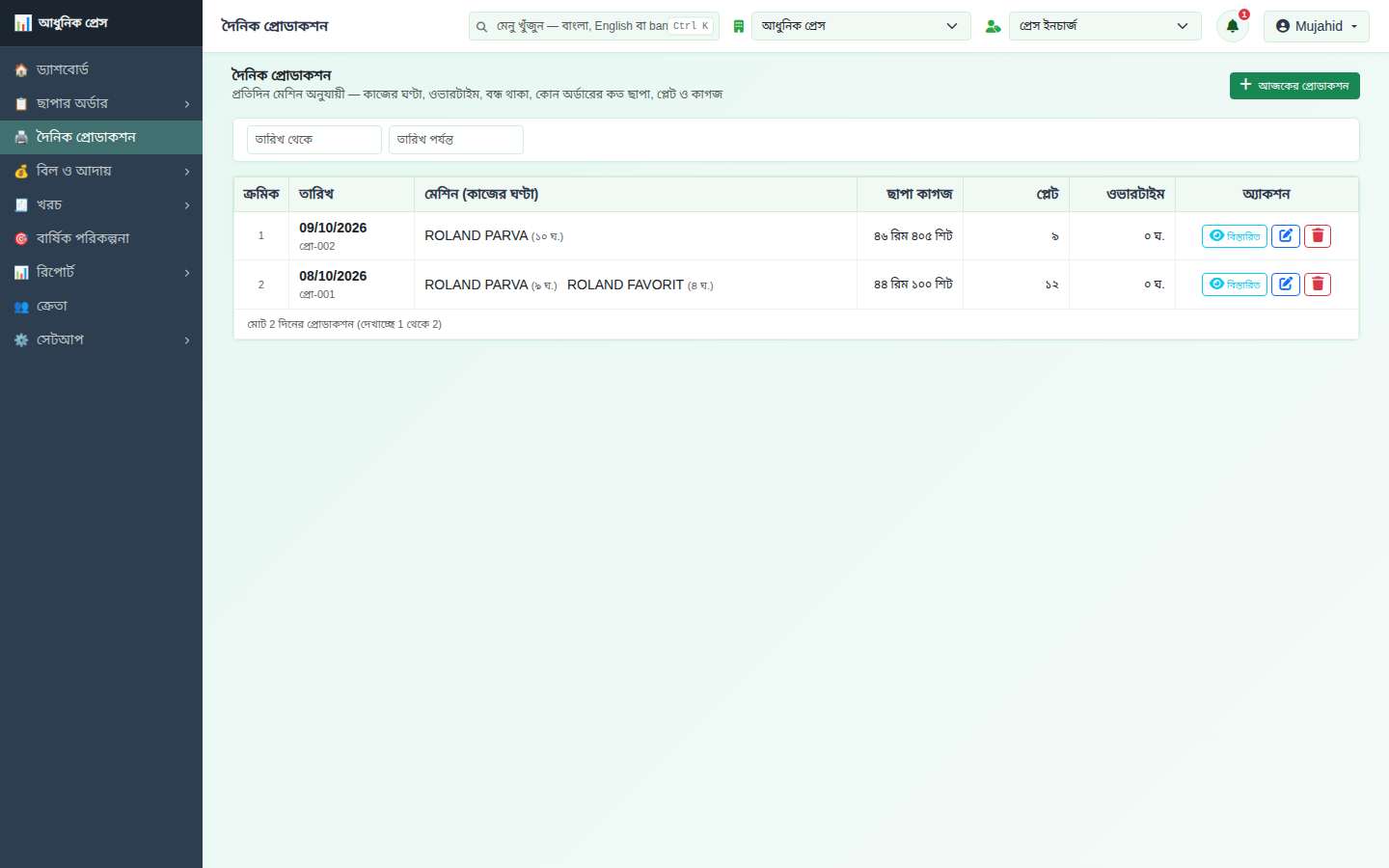Click the ক্রমিক column header

(261, 194)
